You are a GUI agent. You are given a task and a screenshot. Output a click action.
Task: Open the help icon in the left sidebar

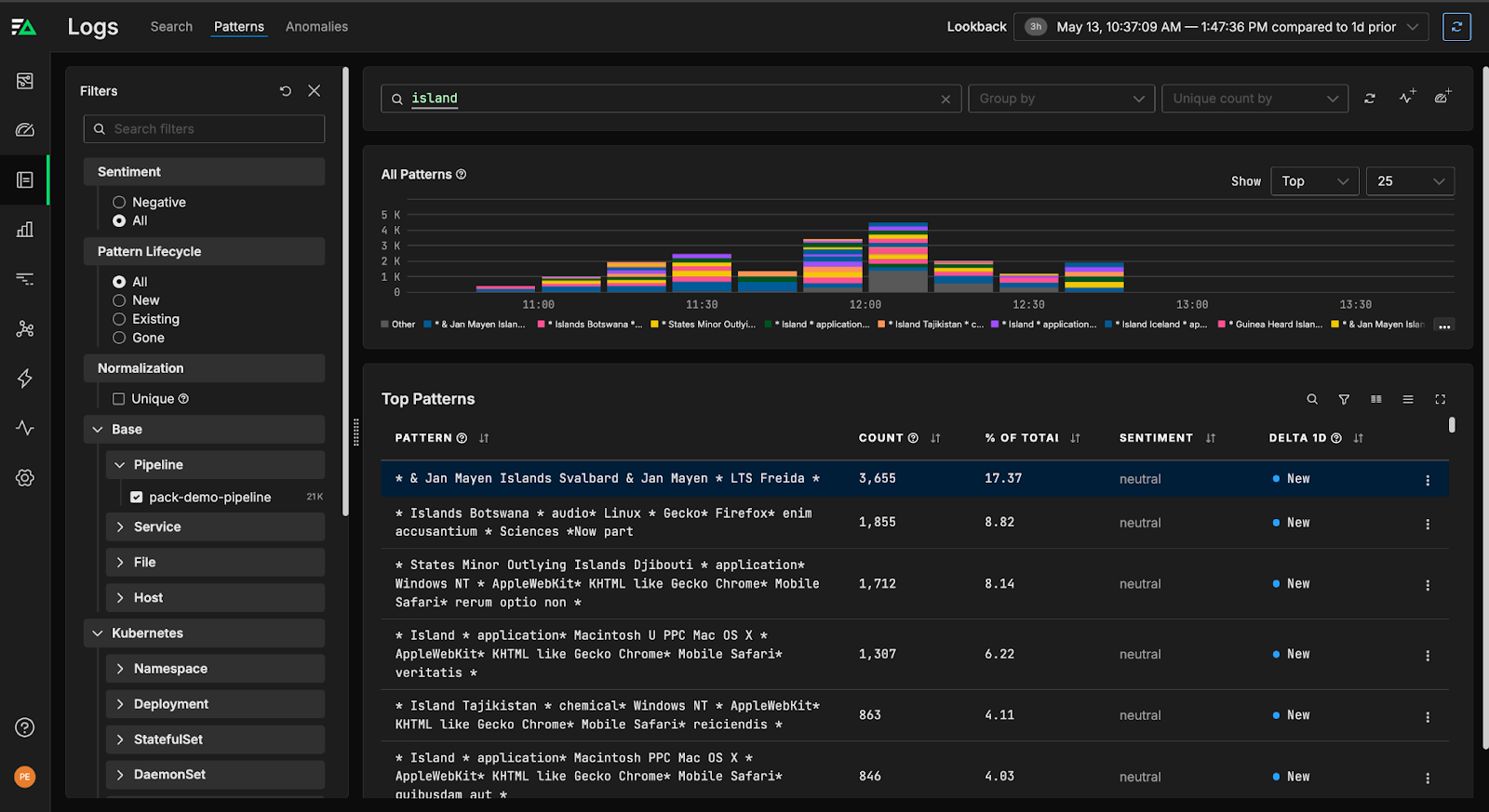25,727
